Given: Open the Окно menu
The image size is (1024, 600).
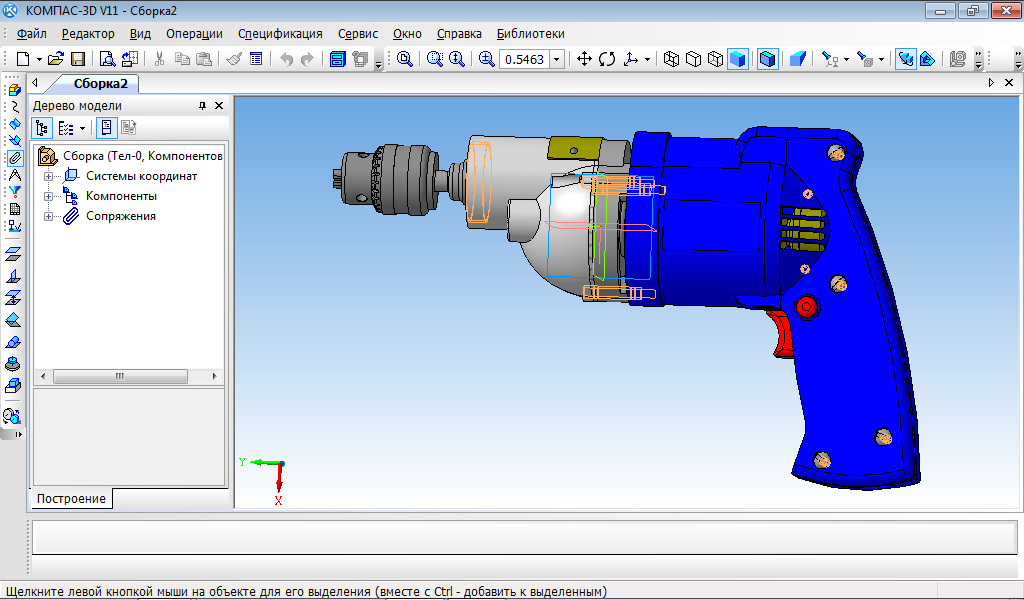Looking at the screenshot, I should coord(407,34).
